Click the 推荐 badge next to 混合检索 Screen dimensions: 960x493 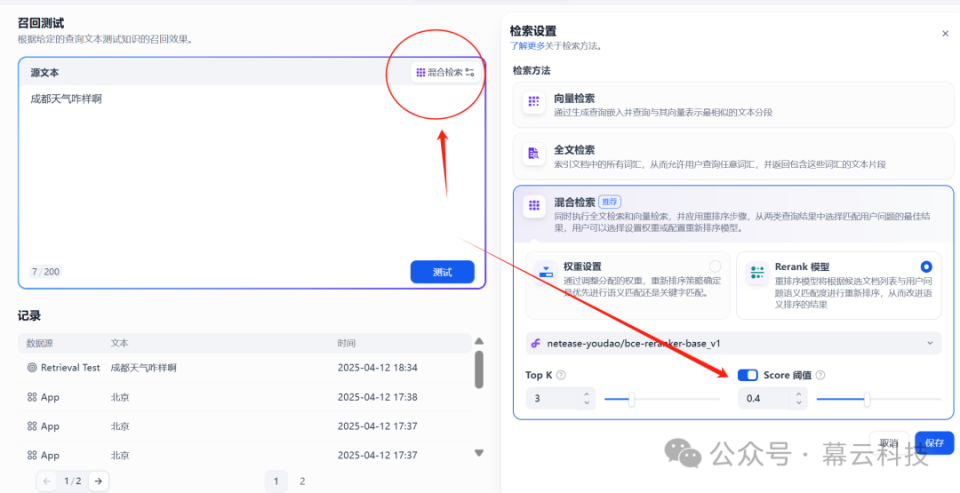coord(609,201)
